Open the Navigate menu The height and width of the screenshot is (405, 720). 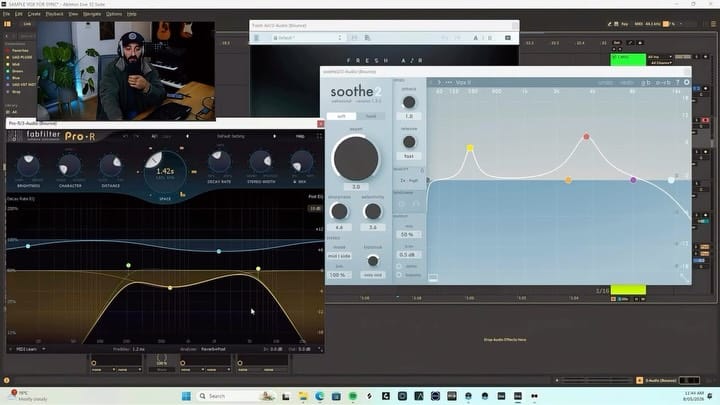(92, 14)
